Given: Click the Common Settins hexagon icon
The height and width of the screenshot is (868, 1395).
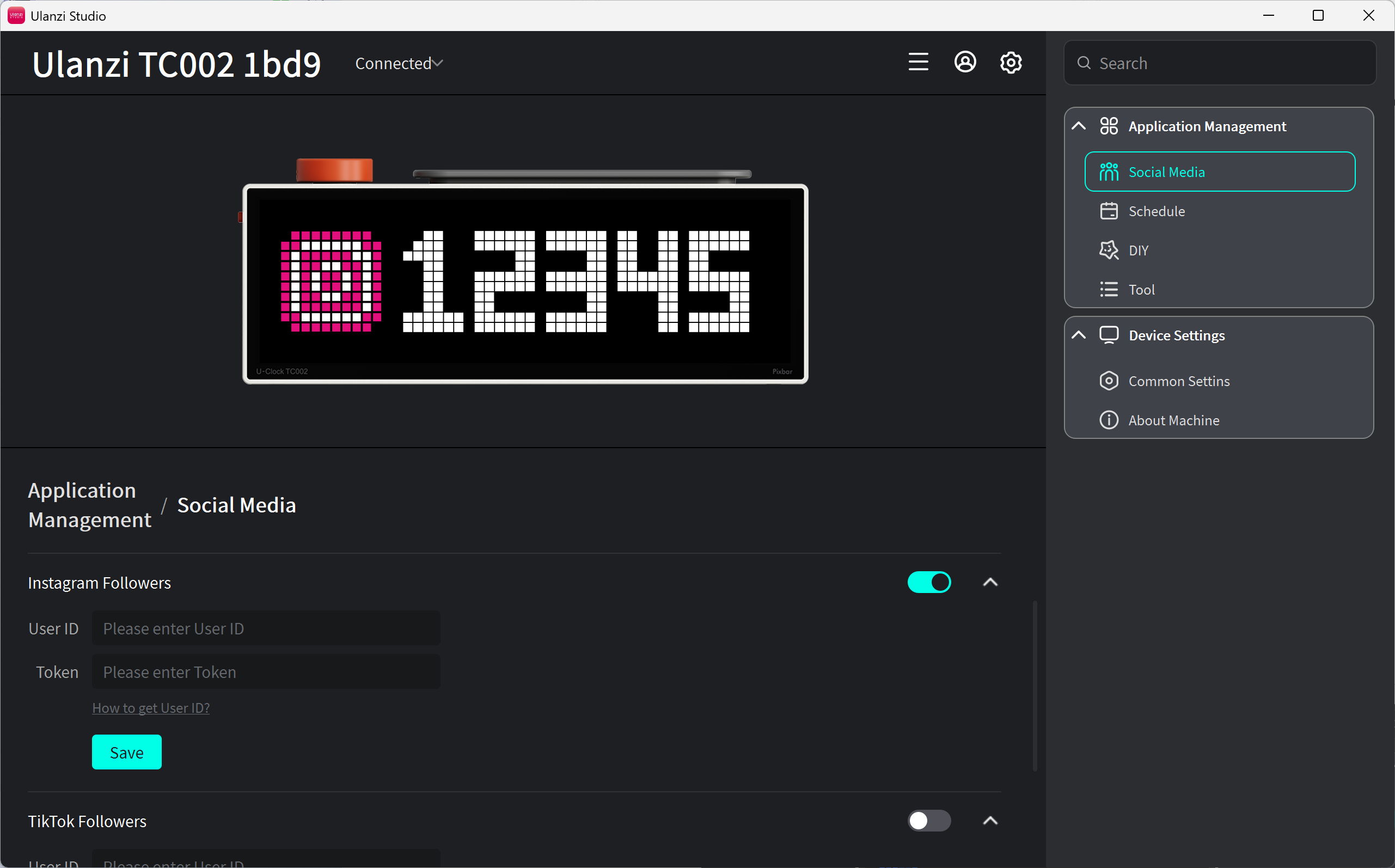Looking at the screenshot, I should point(1109,381).
